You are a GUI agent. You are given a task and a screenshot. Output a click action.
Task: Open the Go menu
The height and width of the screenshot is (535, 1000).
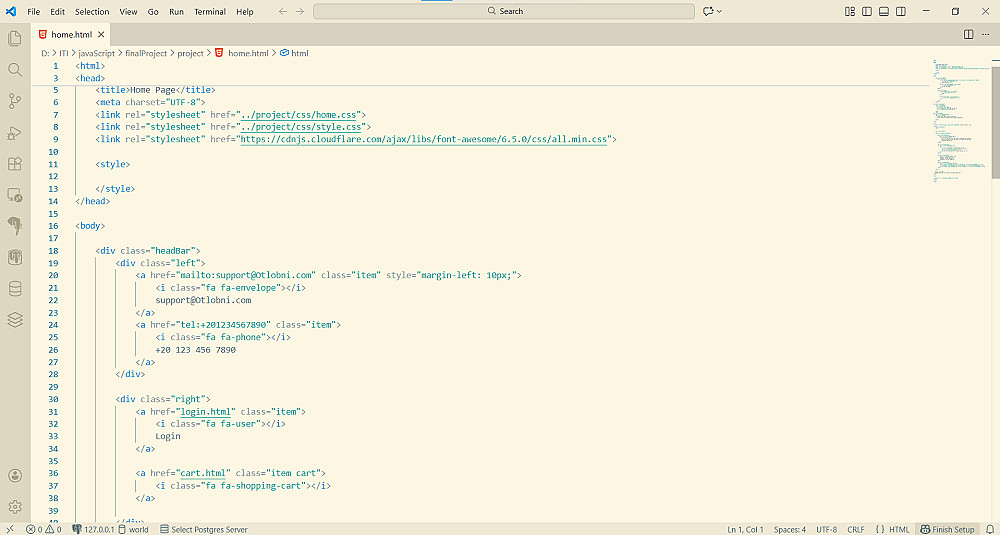(153, 11)
